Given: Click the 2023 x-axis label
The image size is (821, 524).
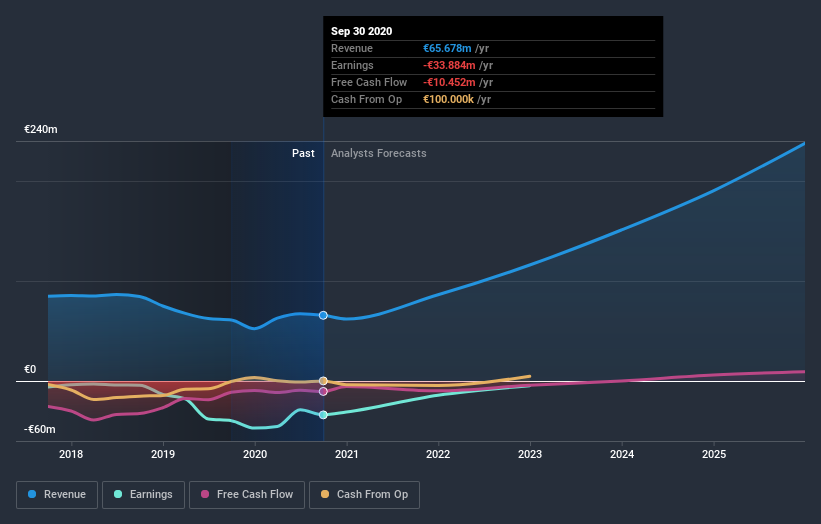Looking at the screenshot, I should point(530,454).
